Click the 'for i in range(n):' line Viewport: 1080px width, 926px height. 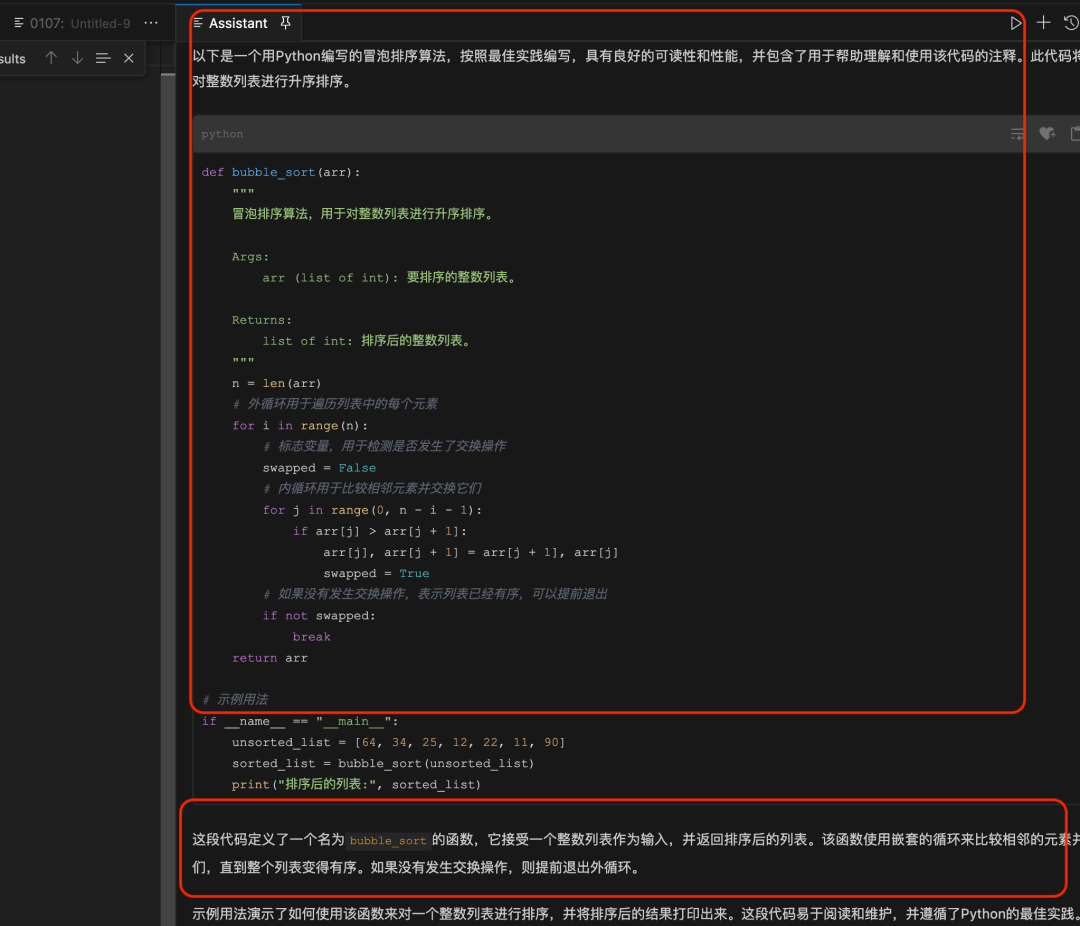click(300, 426)
